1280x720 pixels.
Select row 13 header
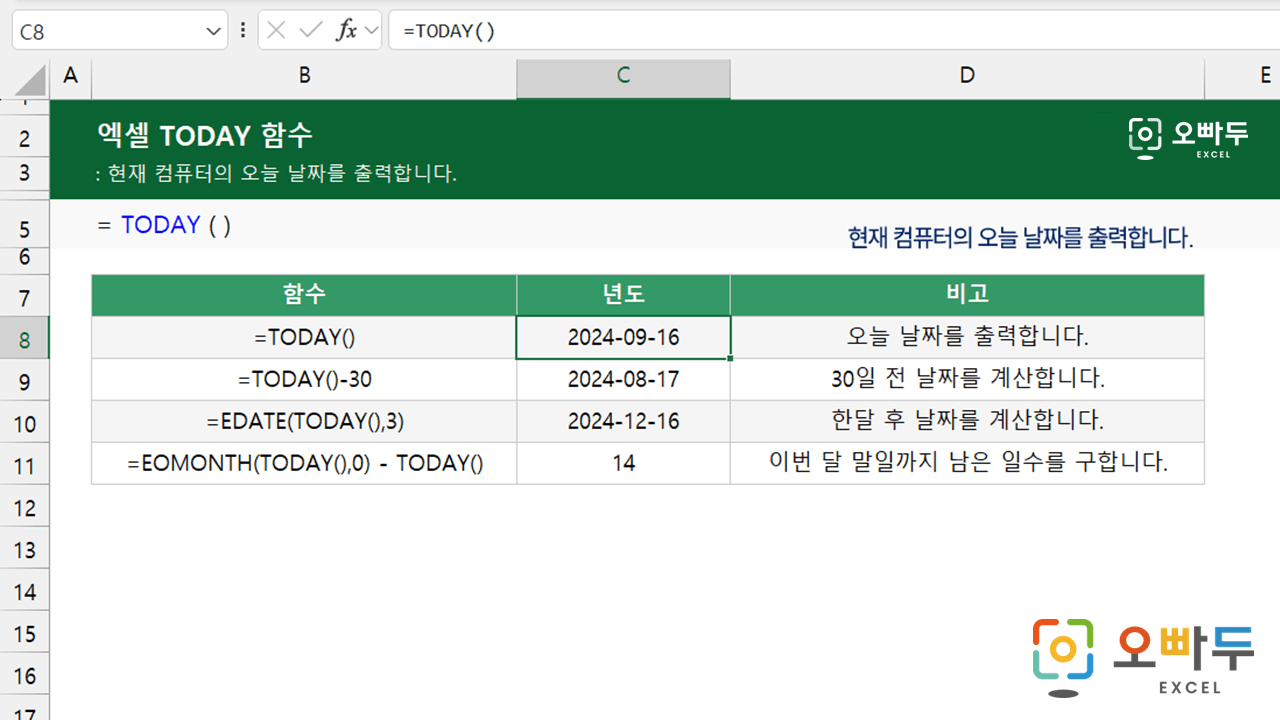pyautogui.click(x=24, y=550)
